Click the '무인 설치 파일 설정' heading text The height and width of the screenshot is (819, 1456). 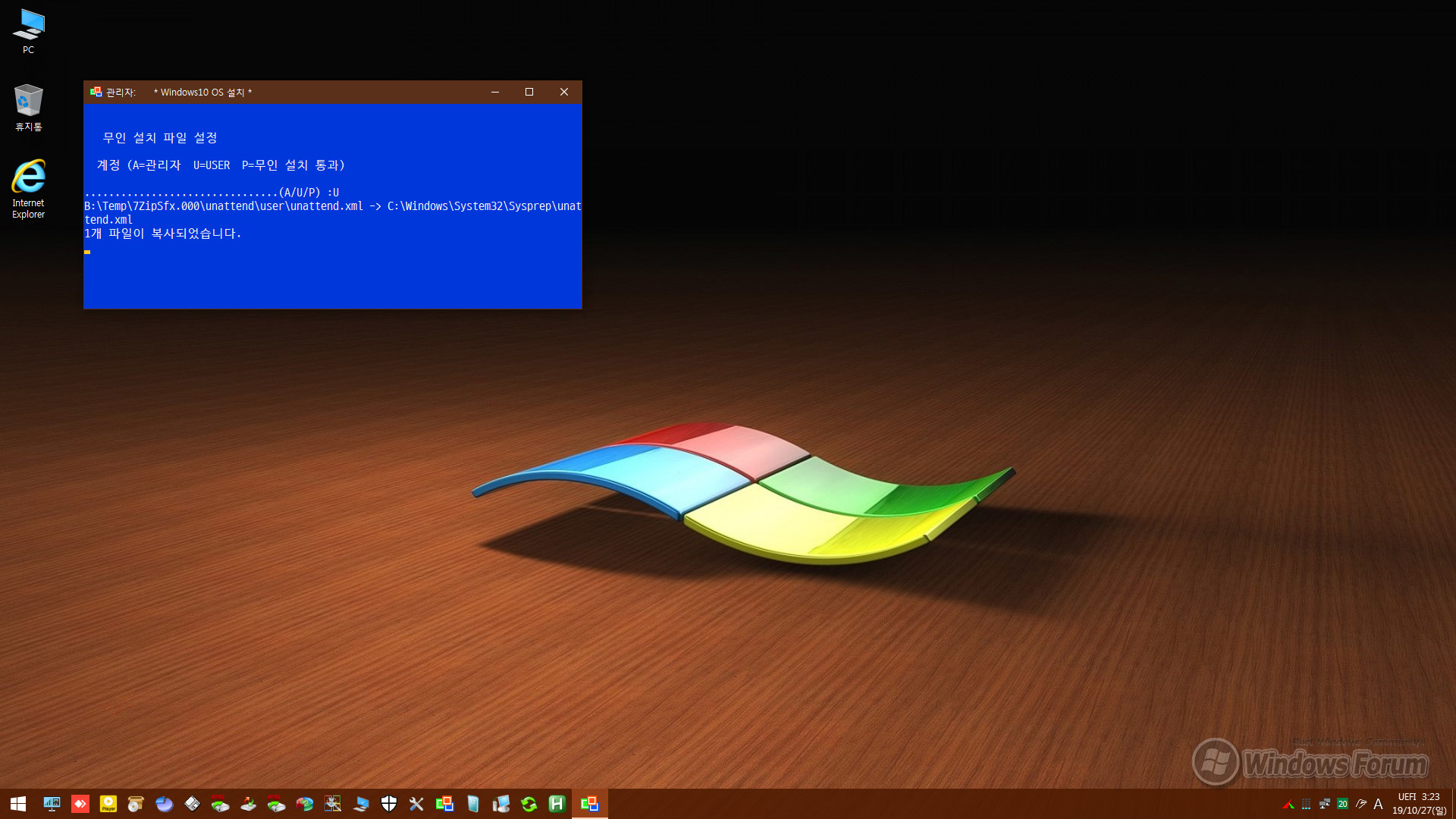[x=160, y=138]
